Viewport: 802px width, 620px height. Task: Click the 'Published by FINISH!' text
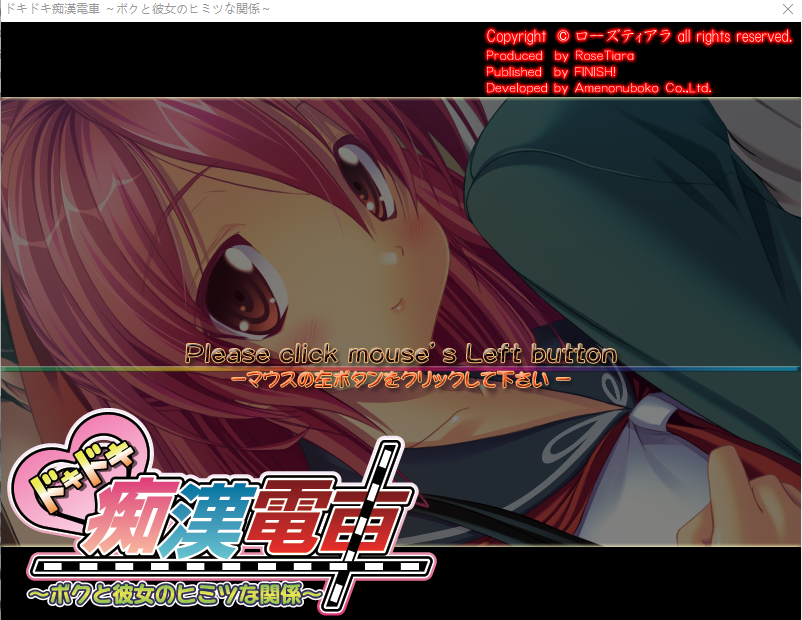[x=550, y=72]
